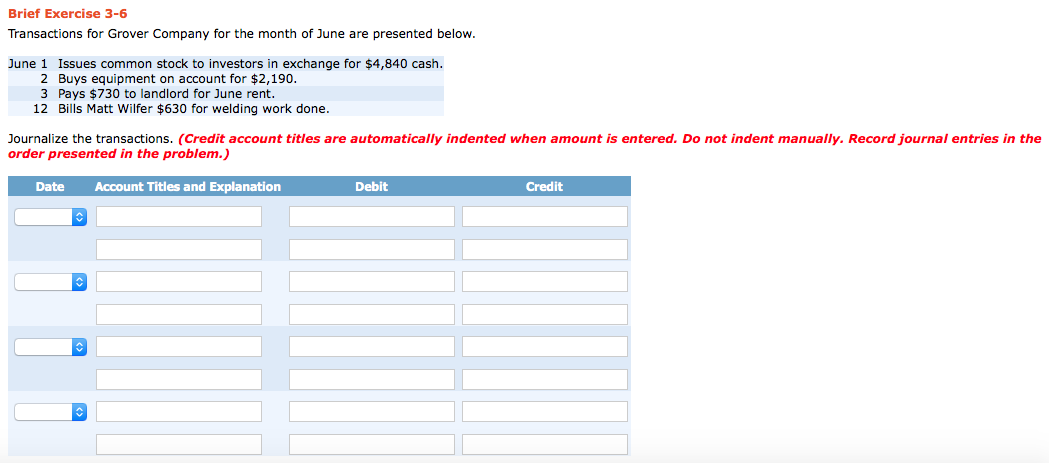
Task: Click first row credit amount field
Action: [x=545, y=217]
